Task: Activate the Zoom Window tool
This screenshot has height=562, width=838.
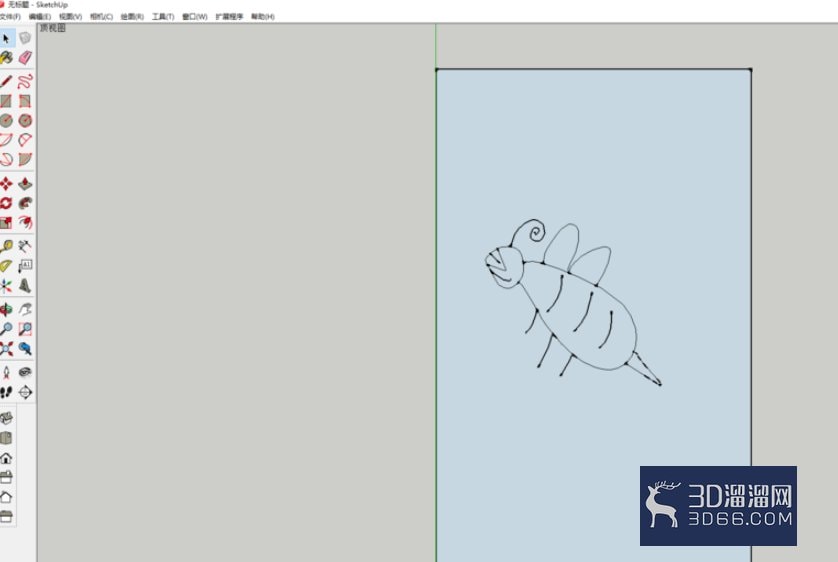Action: [25, 329]
